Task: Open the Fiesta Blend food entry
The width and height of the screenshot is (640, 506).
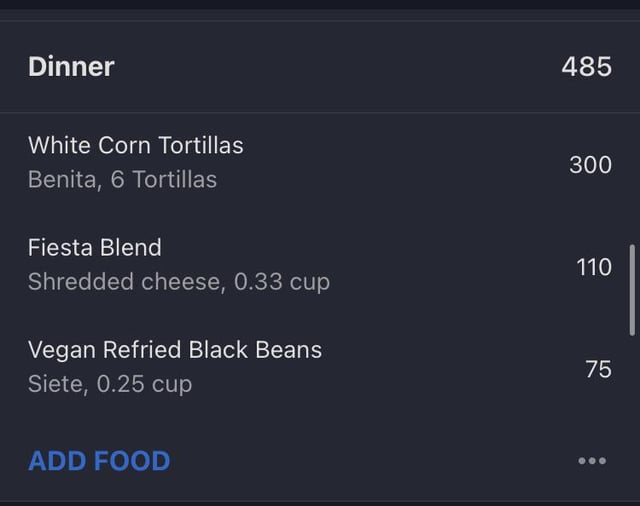Action: pos(320,265)
